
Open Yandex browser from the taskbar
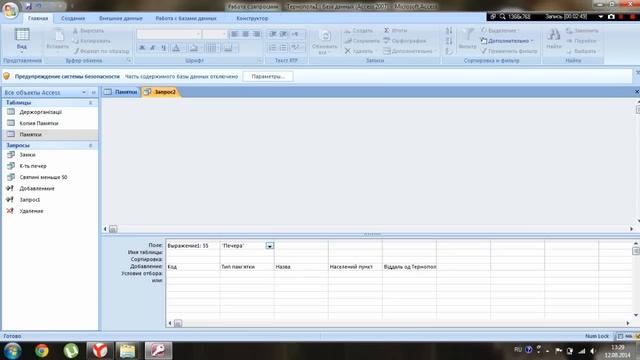[99, 351]
